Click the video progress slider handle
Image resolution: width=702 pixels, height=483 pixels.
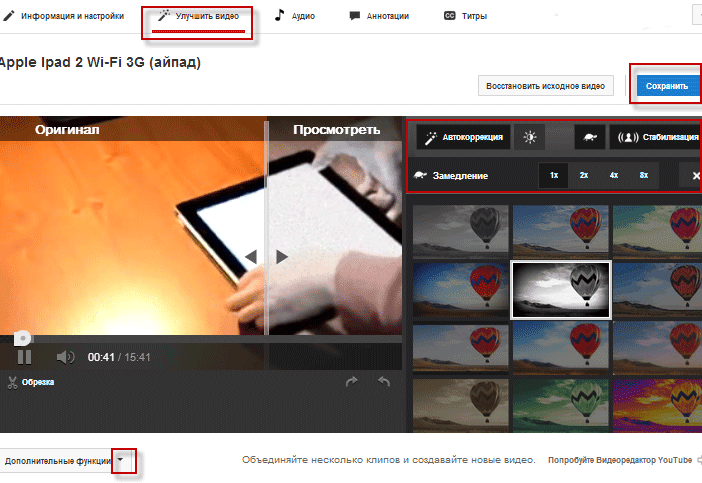click(x=22, y=338)
